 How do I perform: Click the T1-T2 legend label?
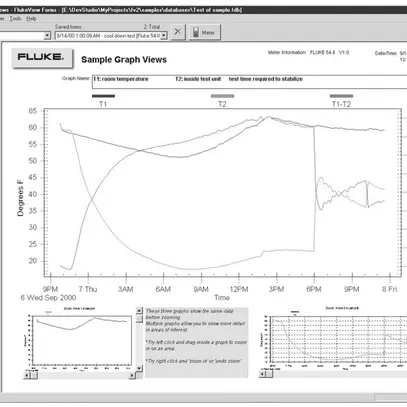(341, 104)
